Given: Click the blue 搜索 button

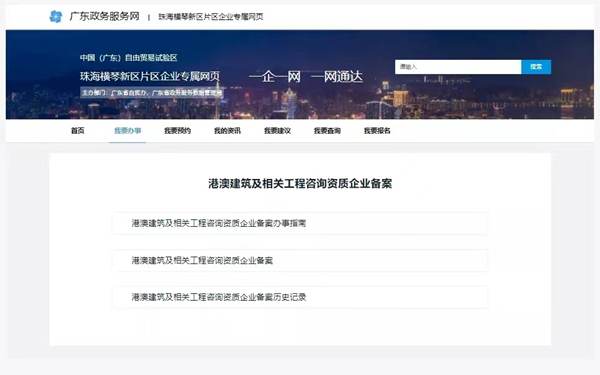Looking at the screenshot, I should tap(536, 67).
